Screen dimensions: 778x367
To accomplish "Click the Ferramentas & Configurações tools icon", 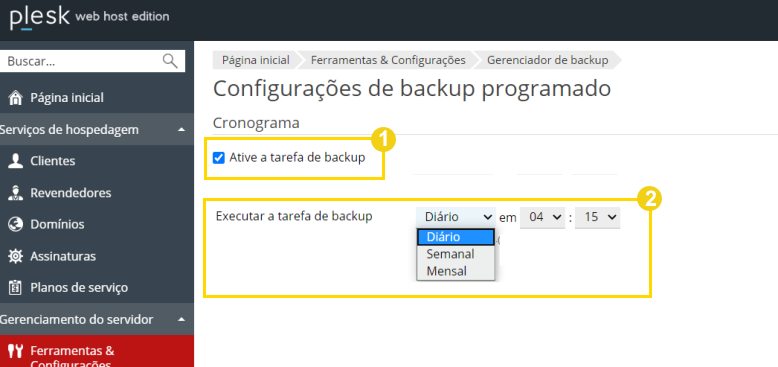I will click(16, 351).
